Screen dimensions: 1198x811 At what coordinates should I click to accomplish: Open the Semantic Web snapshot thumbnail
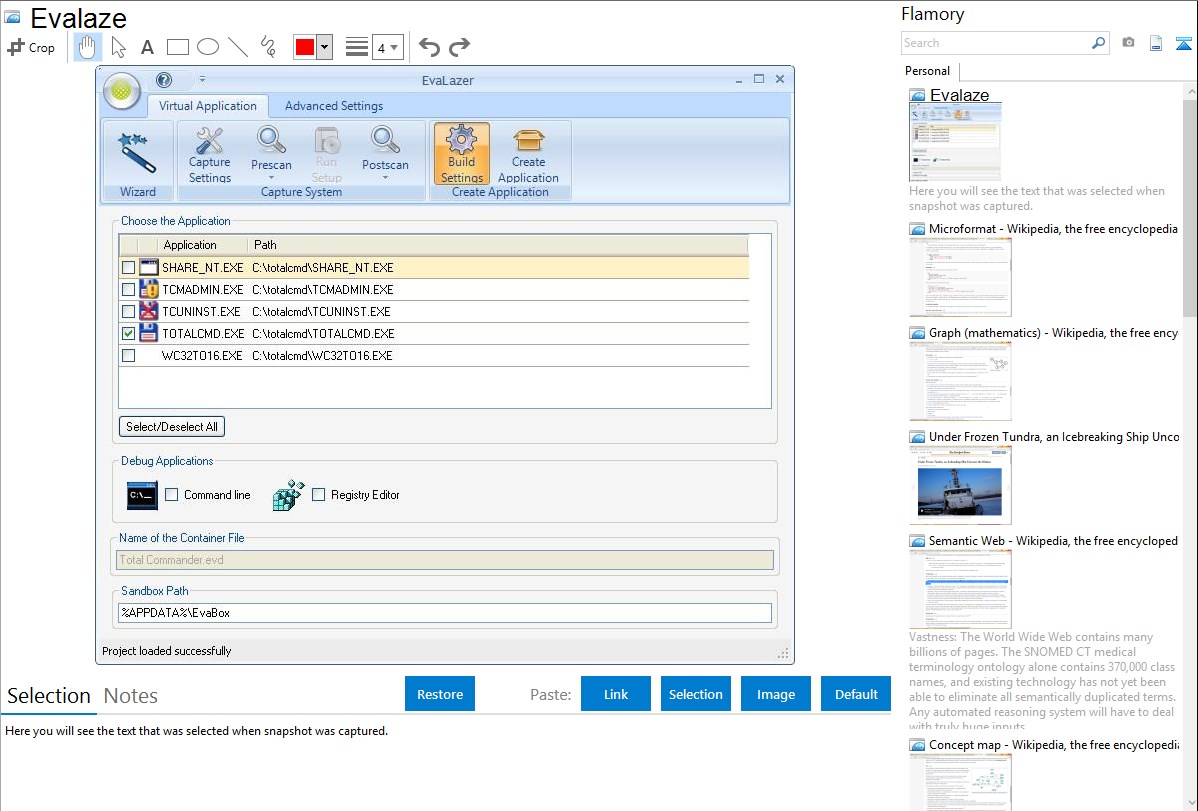[960, 589]
